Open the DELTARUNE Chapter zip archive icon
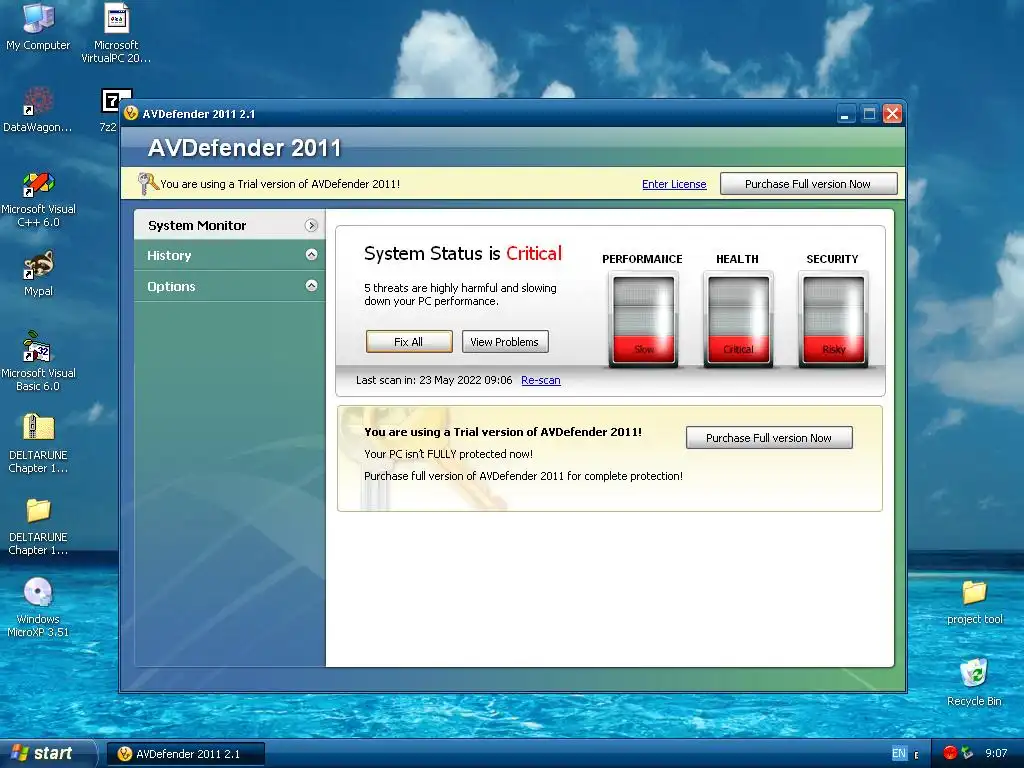The image size is (1024, 768). tap(38, 443)
